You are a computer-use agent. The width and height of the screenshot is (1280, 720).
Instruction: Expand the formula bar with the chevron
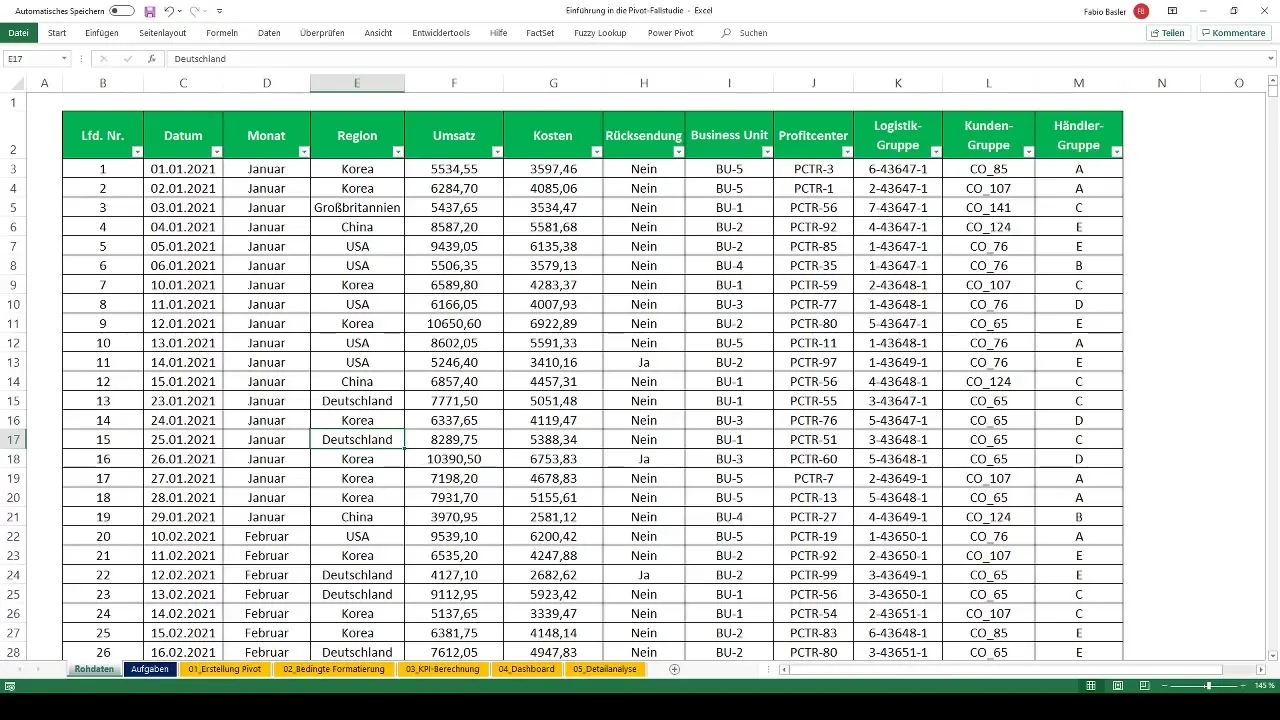click(1271, 59)
